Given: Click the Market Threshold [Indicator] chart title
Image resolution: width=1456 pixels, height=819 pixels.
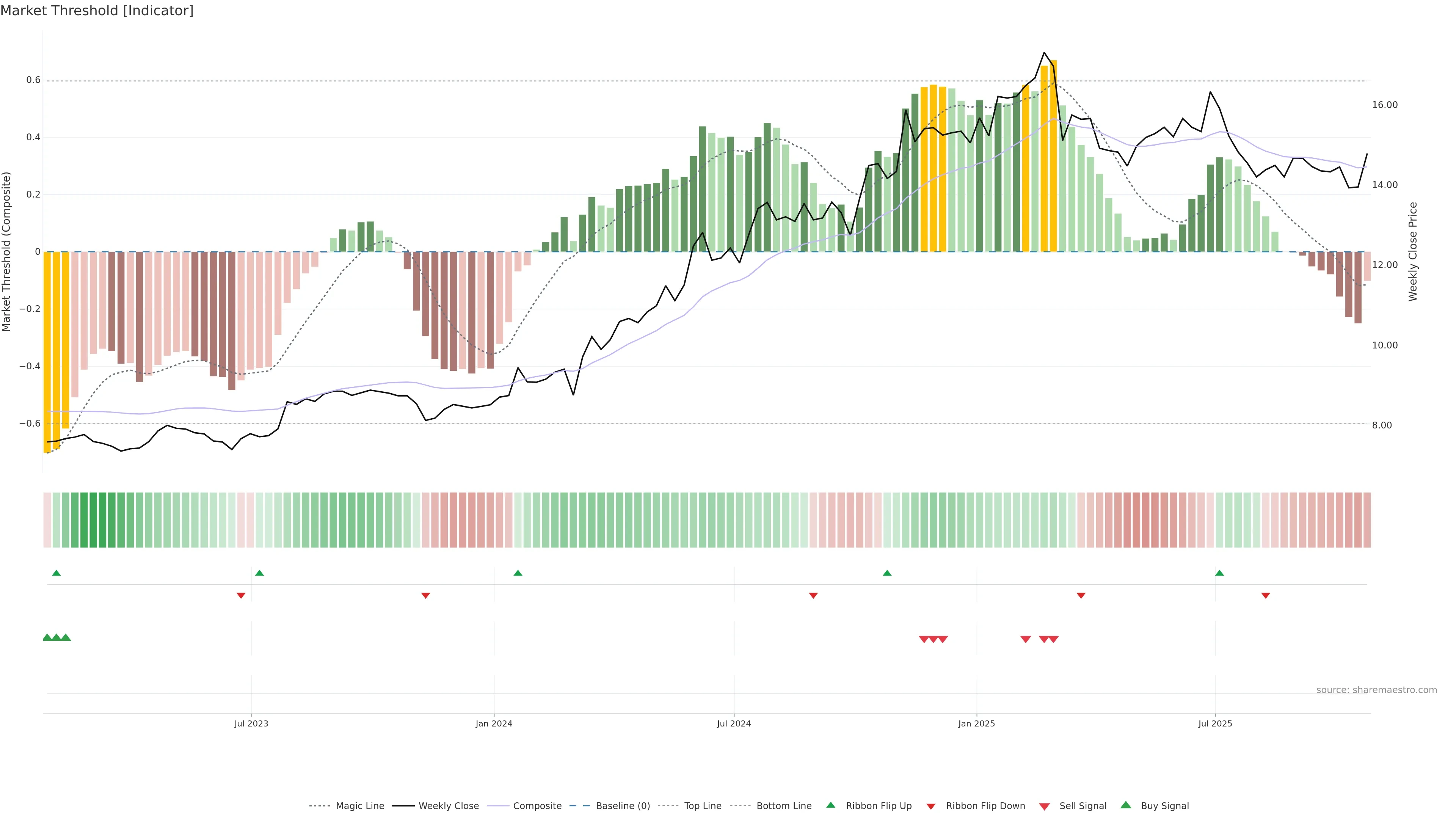Looking at the screenshot, I should pyautogui.click(x=97, y=11).
